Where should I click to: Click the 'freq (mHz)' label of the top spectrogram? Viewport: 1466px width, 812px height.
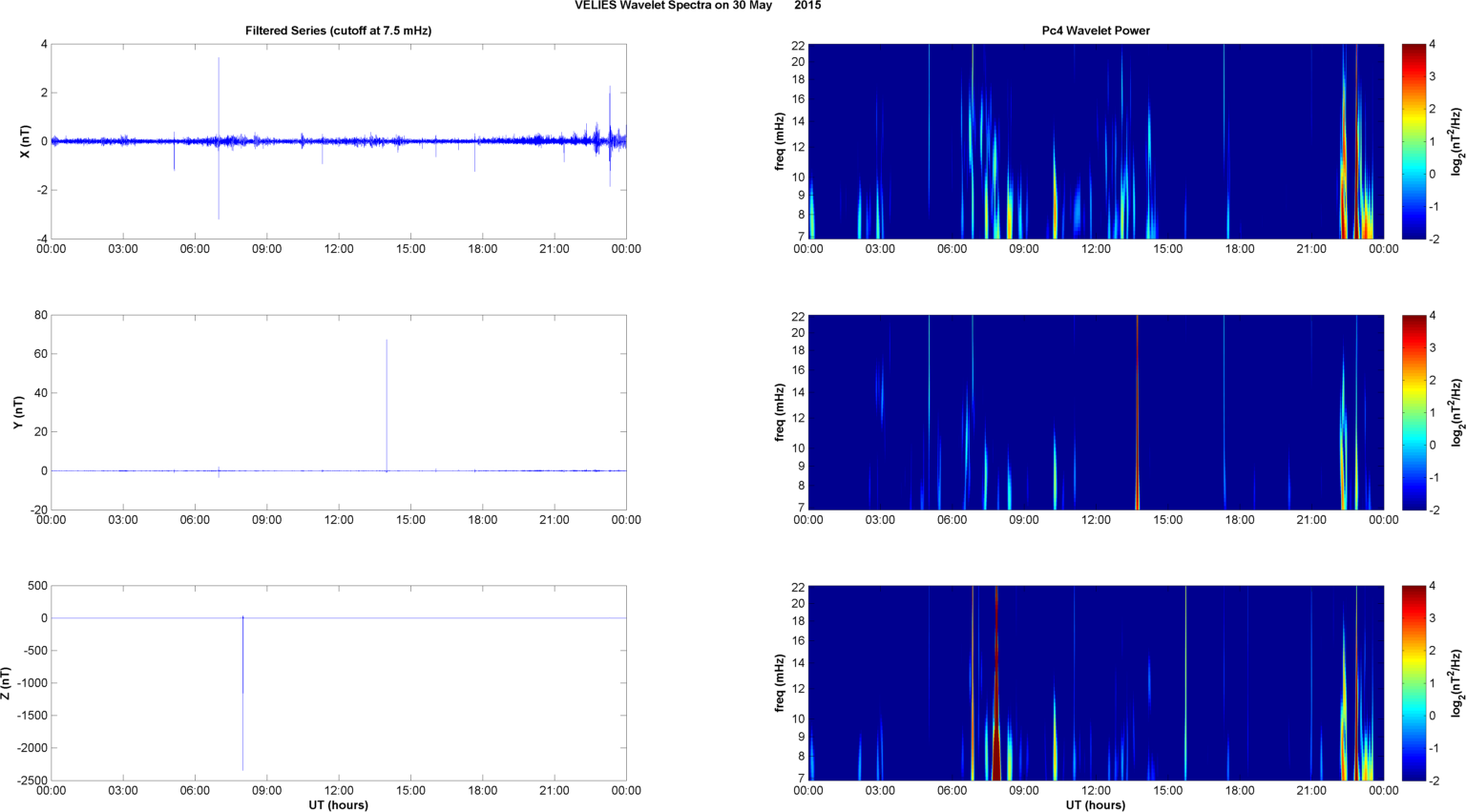point(781,141)
